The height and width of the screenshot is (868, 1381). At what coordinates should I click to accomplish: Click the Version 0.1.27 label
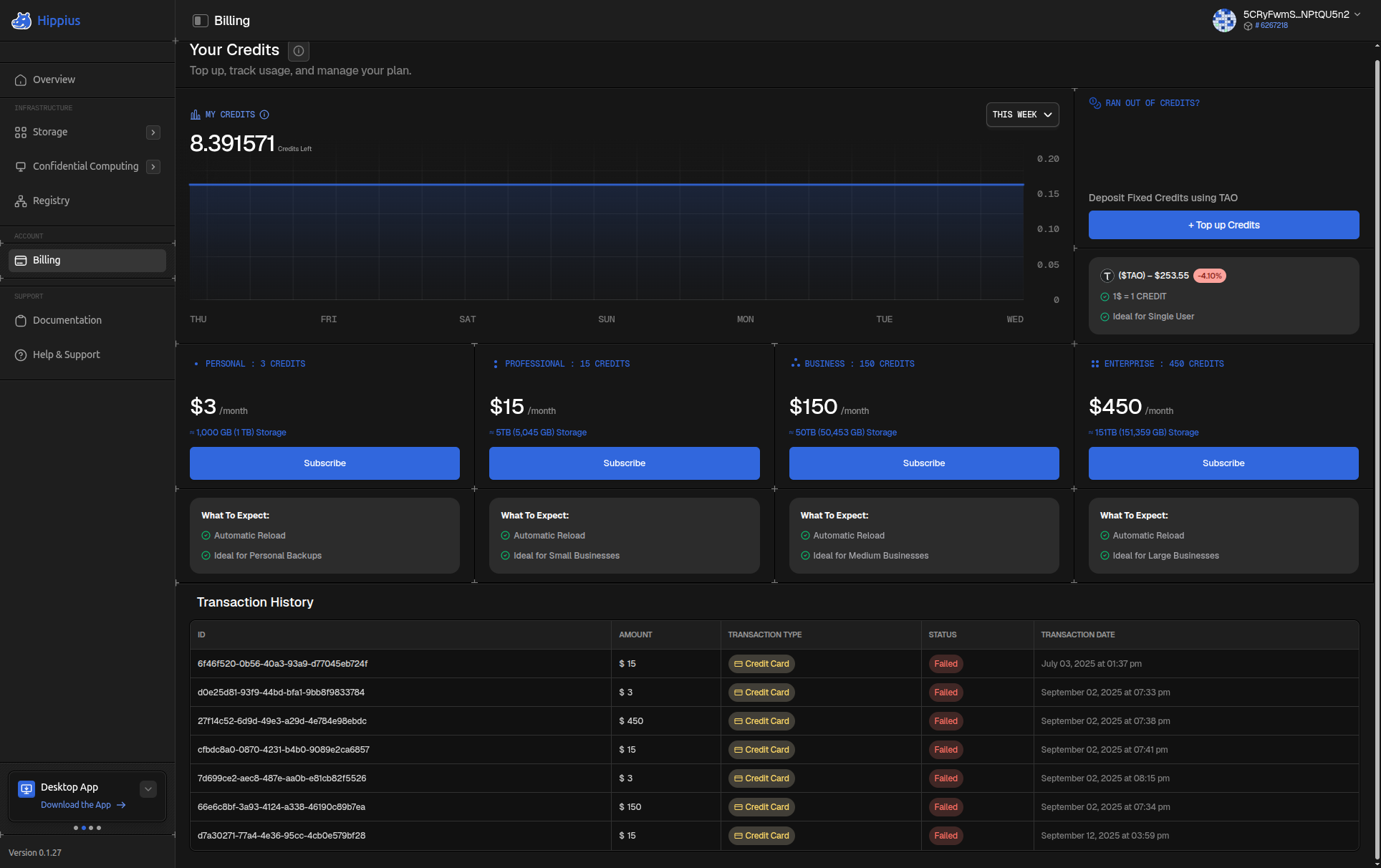pos(35,853)
